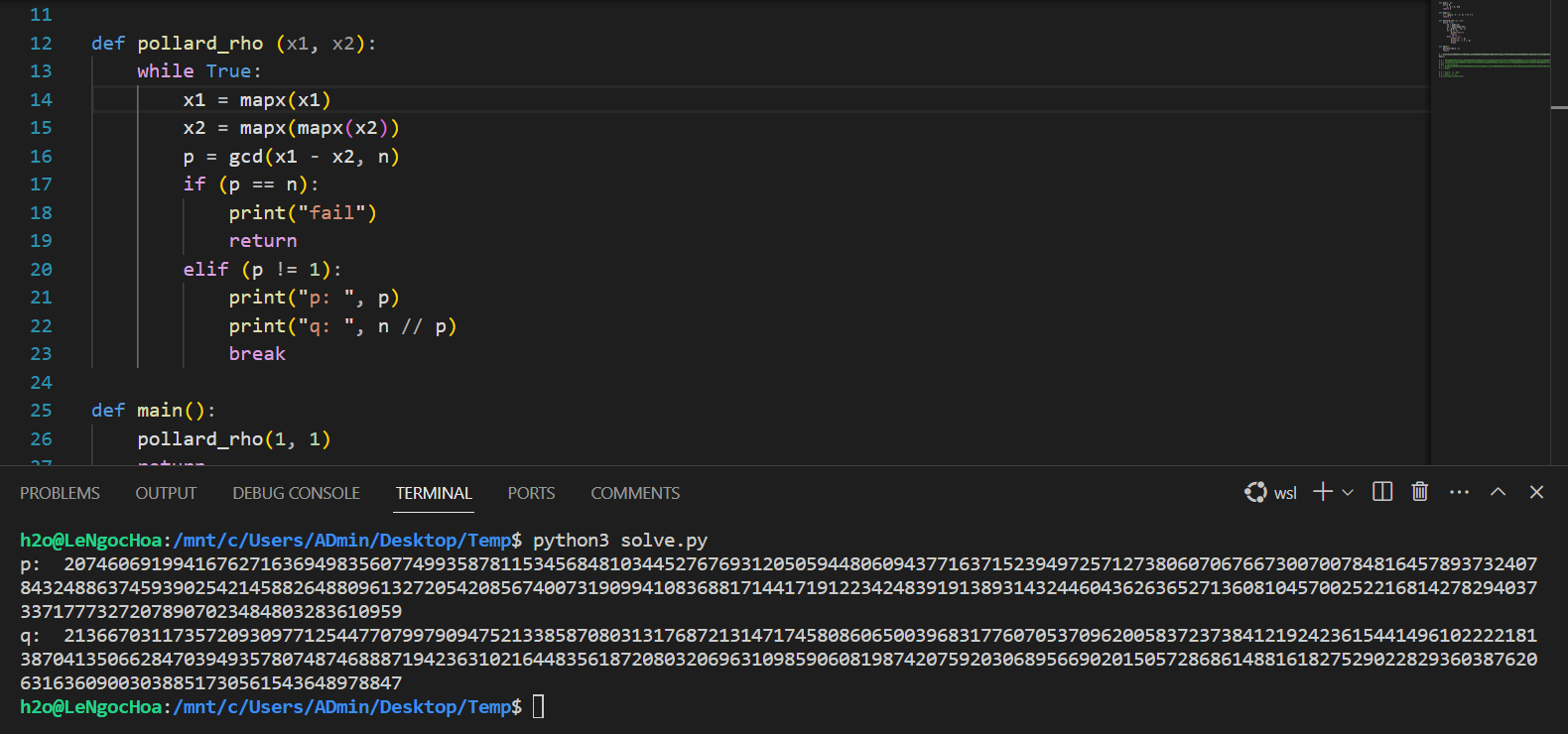
Task: Split the terminal pane
Action: click(x=1382, y=492)
